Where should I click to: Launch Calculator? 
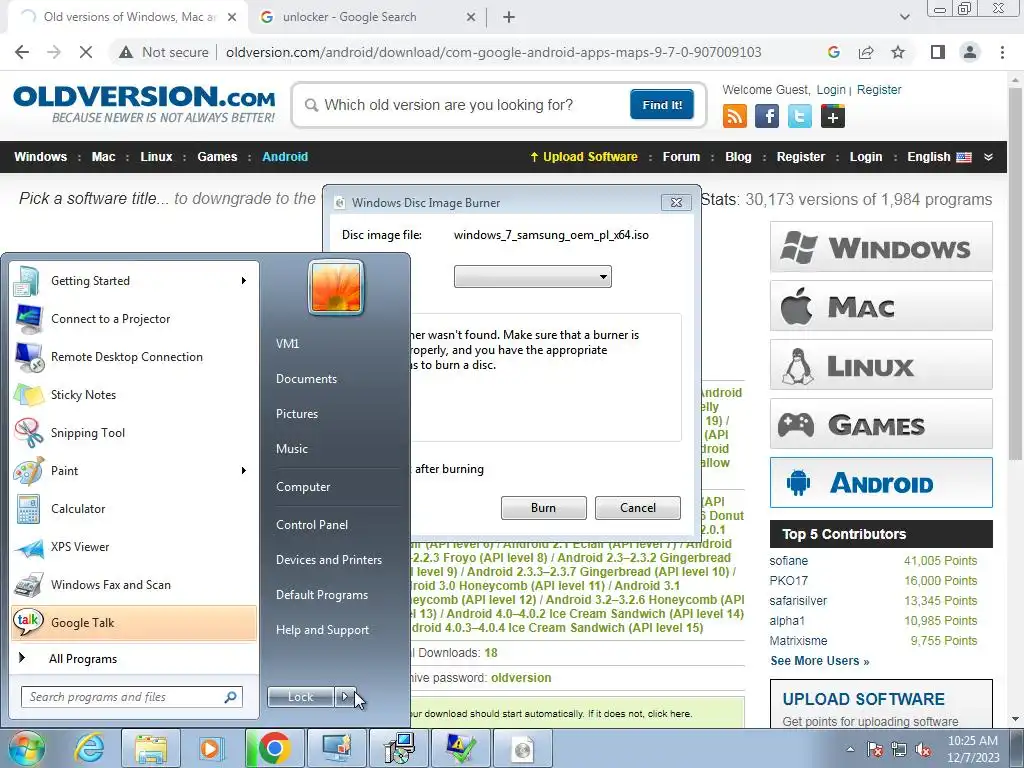tap(134, 508)
